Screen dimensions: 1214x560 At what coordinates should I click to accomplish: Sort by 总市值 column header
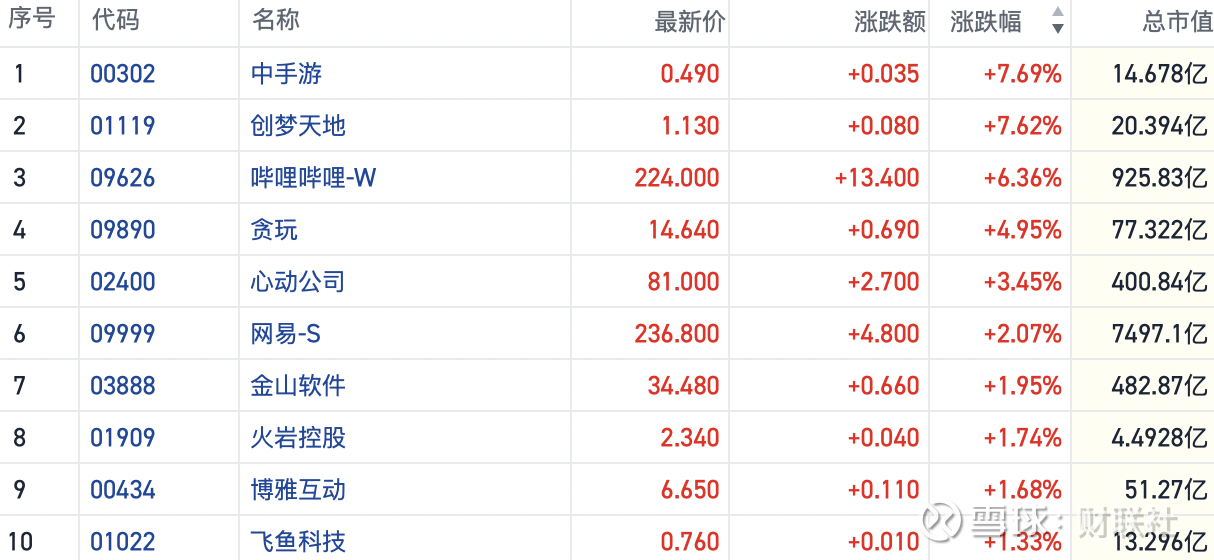[x=1177, y=21]
